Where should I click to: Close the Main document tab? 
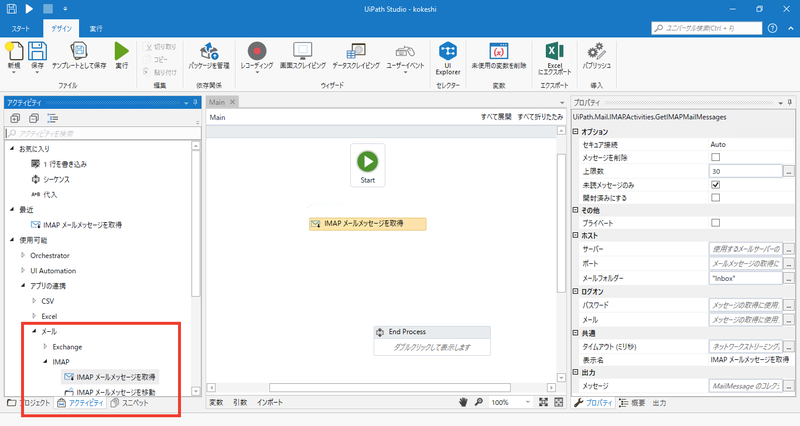click(232, 102)
